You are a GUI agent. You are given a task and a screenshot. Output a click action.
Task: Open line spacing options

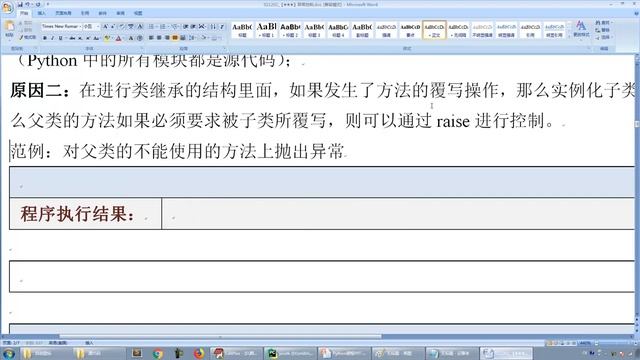tap(192, 38)
